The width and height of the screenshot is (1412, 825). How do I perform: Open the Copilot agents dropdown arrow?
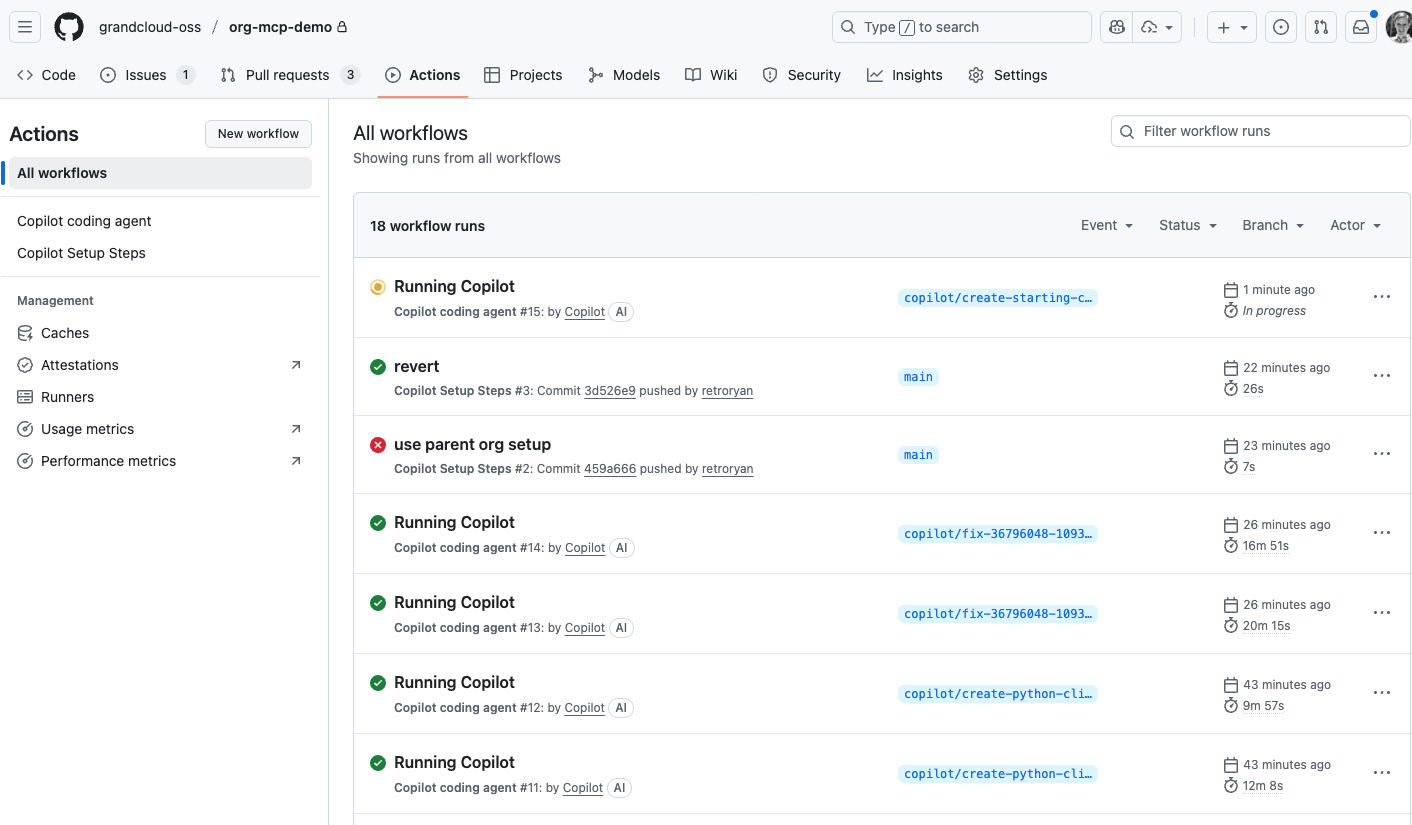[1158, 27]
